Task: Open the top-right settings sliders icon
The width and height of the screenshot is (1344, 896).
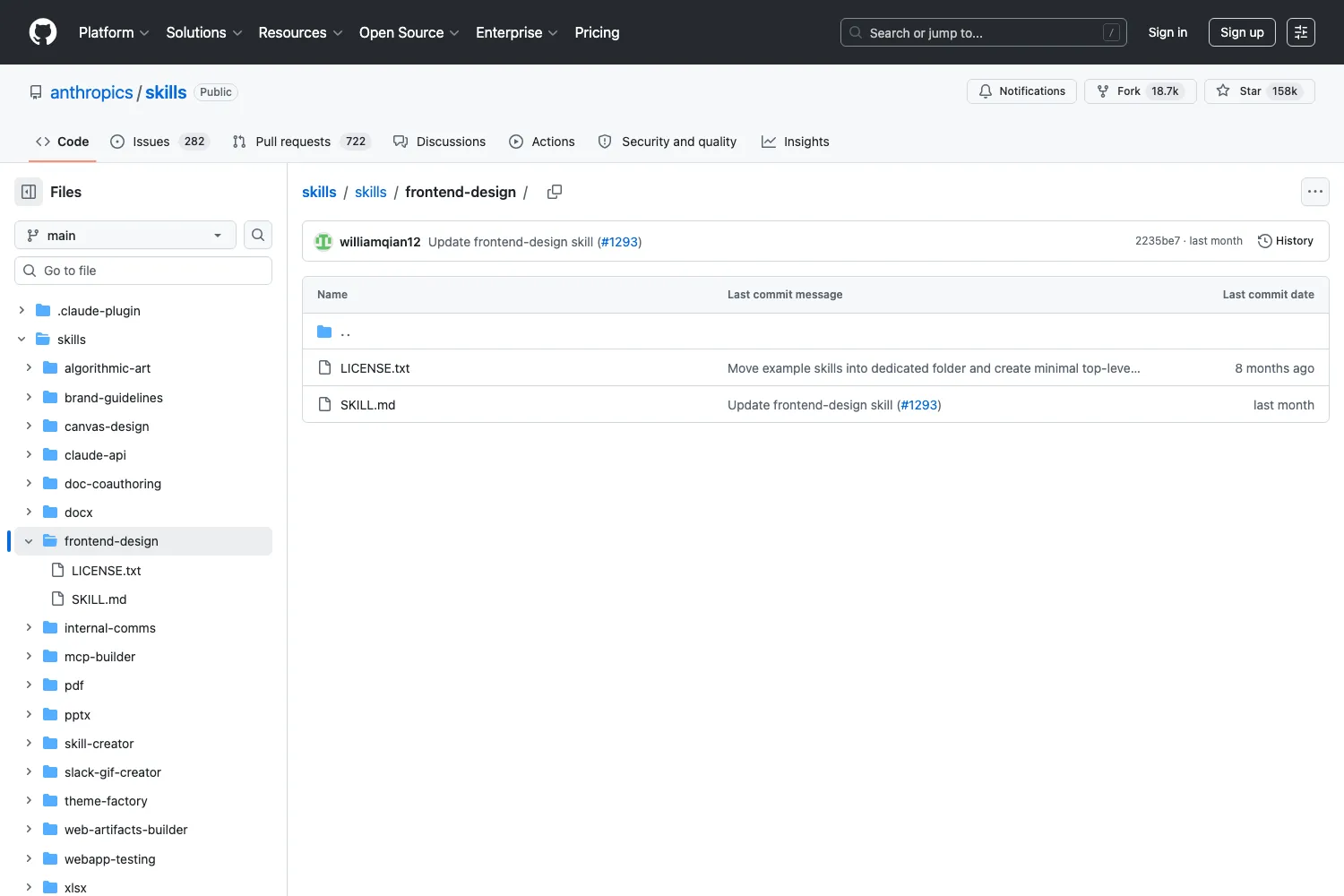Action: tap(1301, 32)
